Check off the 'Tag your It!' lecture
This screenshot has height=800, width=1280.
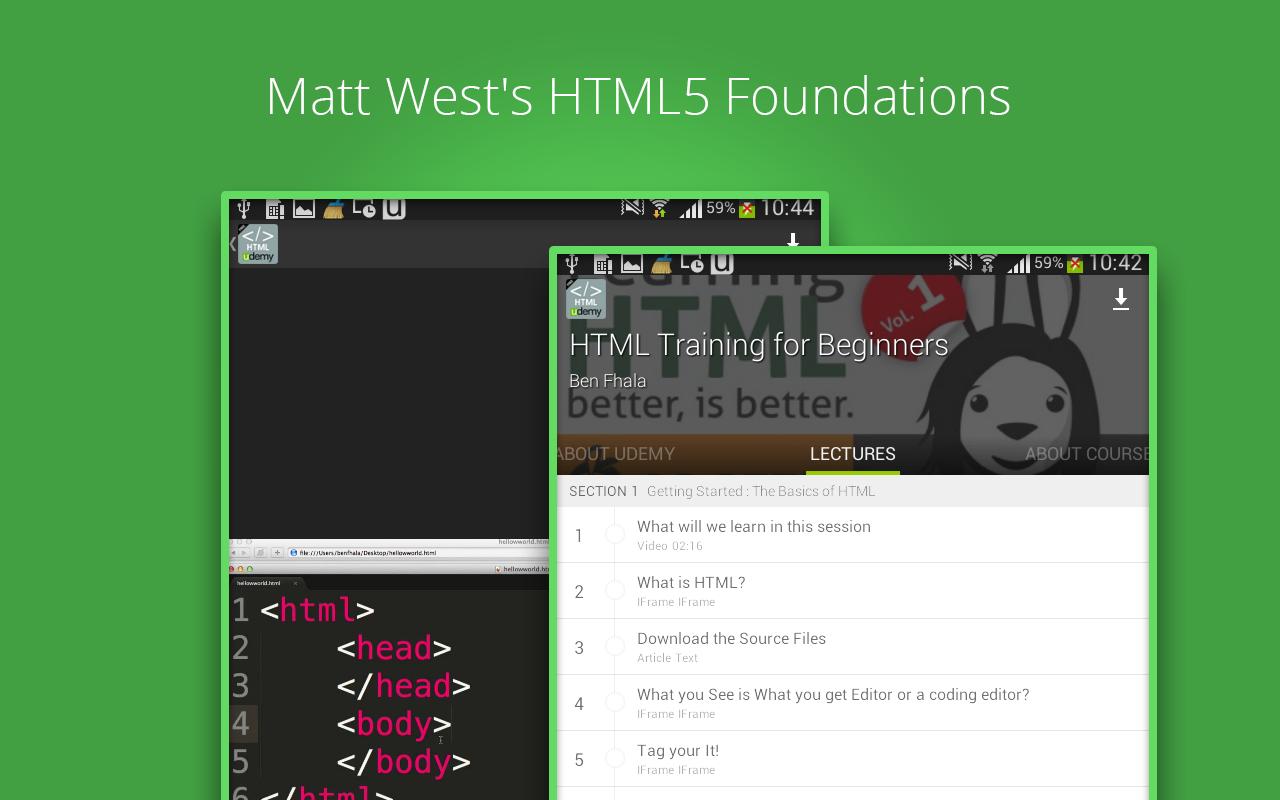pyautogui.click(x=617, y=758)
